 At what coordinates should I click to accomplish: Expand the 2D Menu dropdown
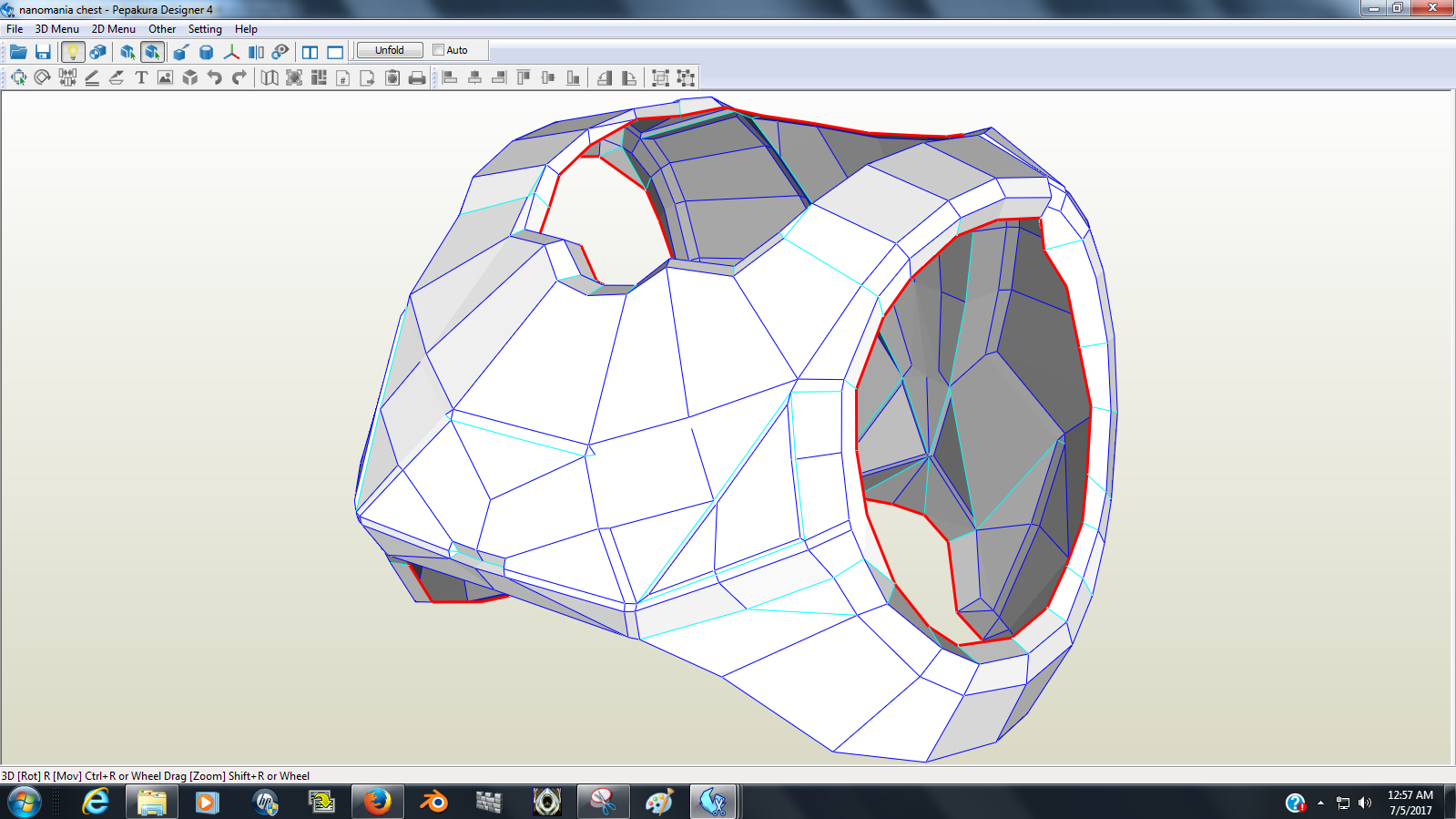click(x=113, y=29)
